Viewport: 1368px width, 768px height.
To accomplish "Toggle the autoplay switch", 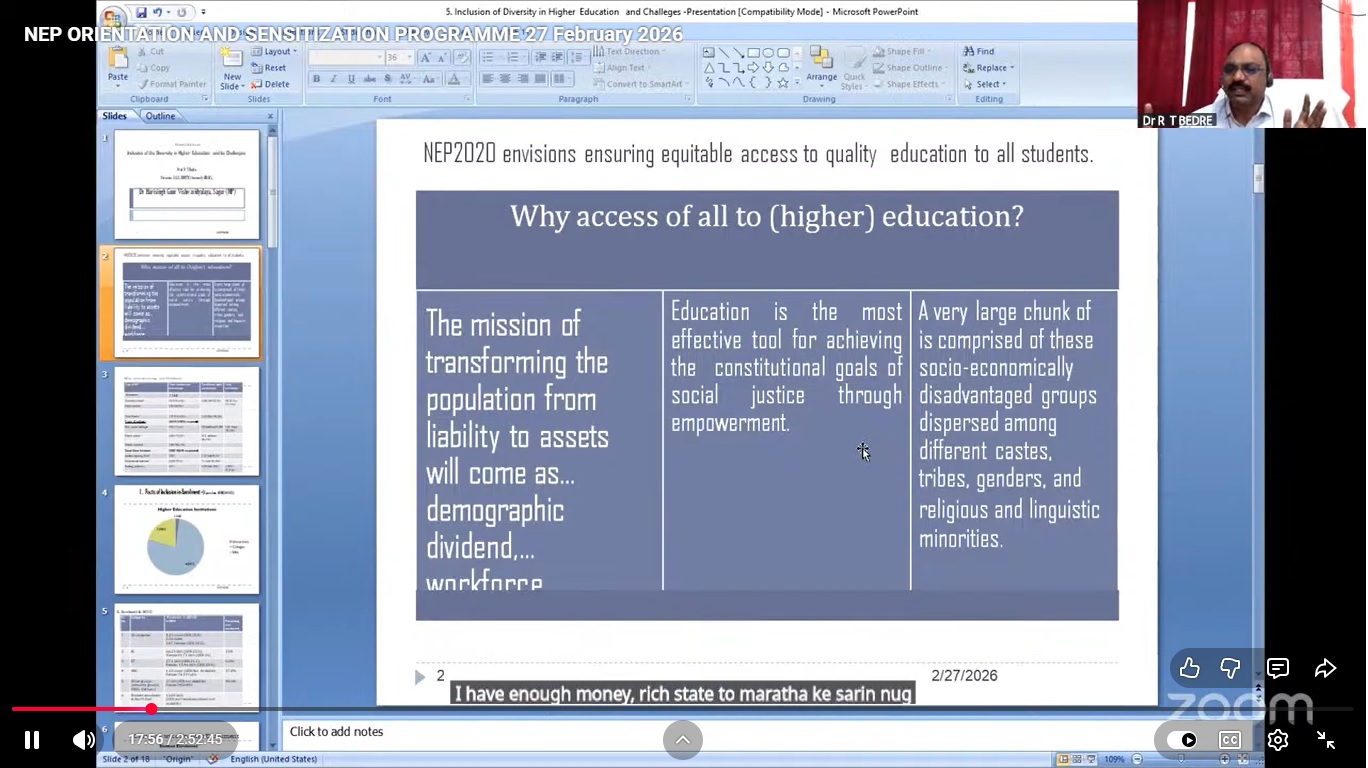I will click(x=1181, y=740).
